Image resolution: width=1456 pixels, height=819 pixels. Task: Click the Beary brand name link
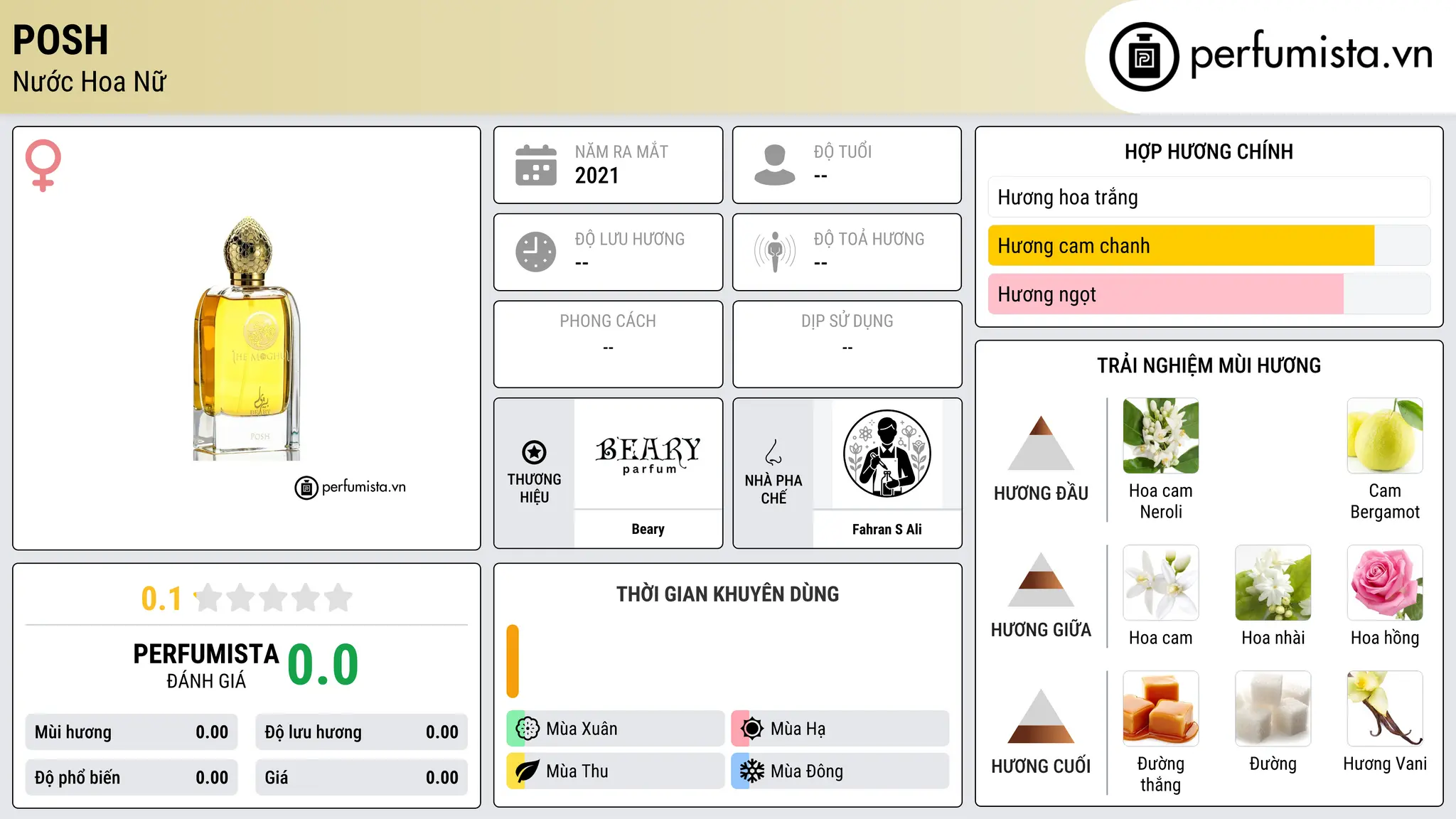coord(648,529)
